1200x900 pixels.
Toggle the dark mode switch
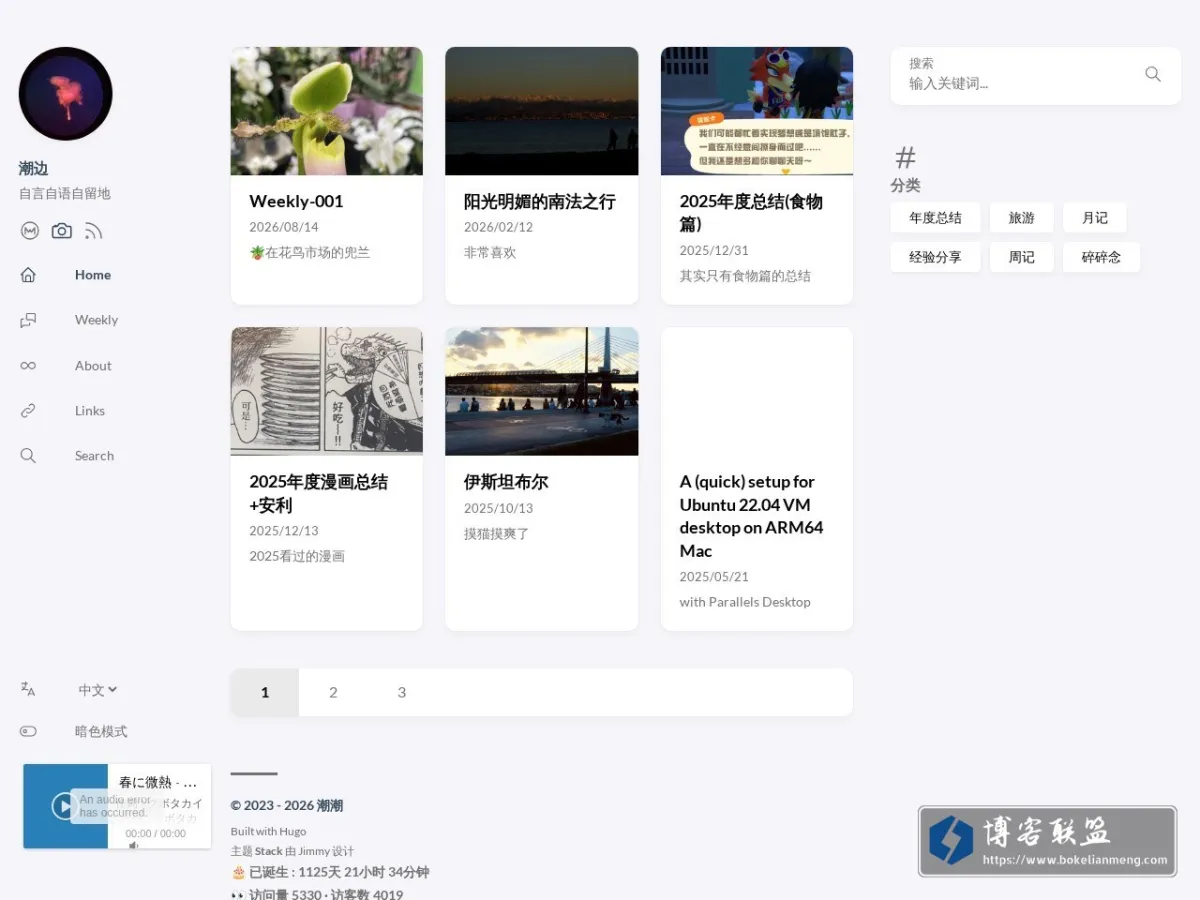coord(28,731)
